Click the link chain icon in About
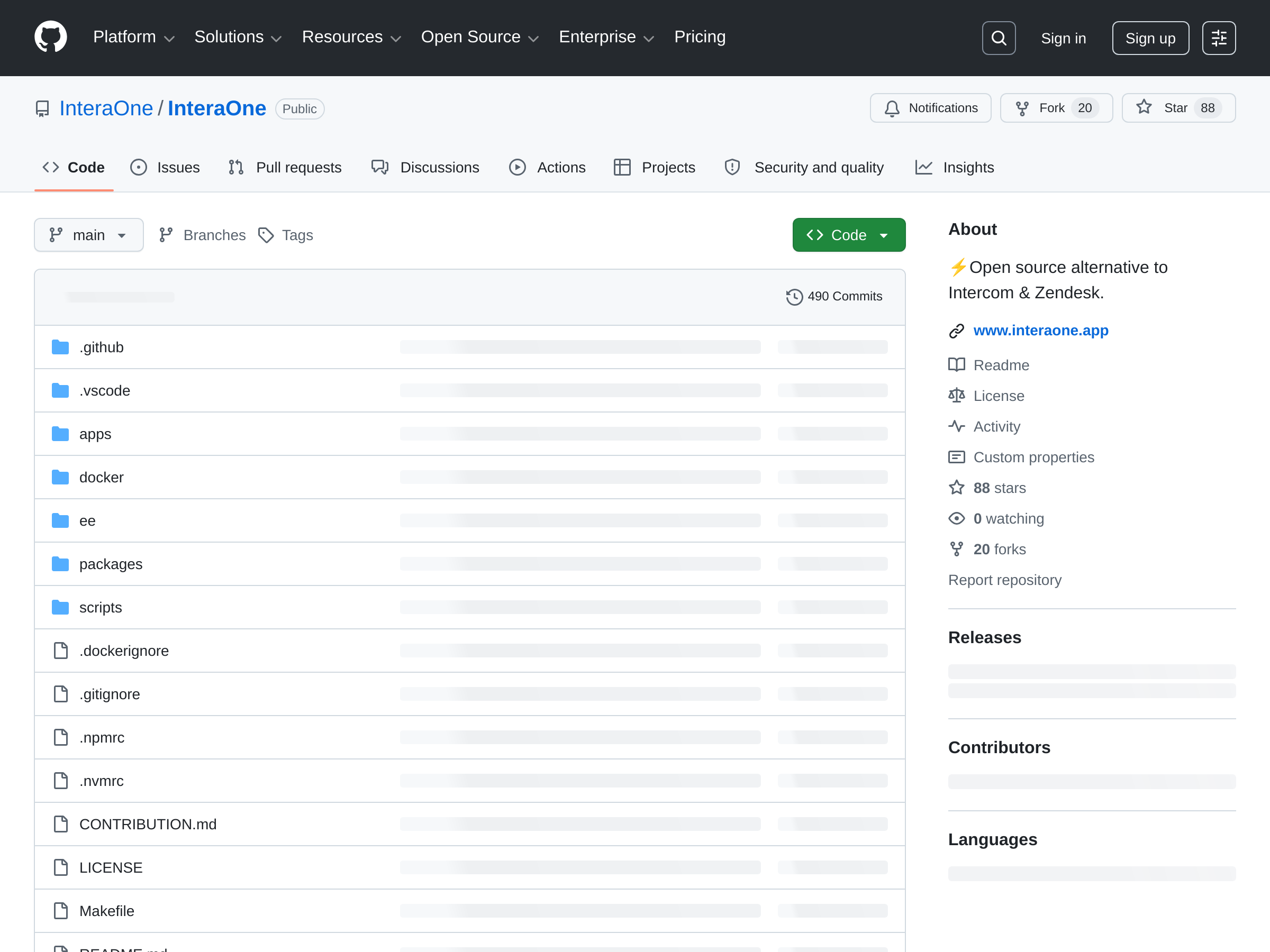This screenshot has height=952, width=1270. (x=956, y=331)
